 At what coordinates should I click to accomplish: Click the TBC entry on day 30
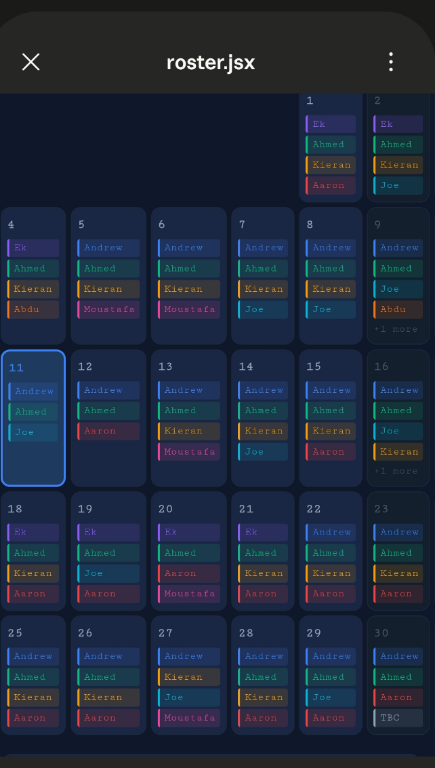click(x=398, y=718)
